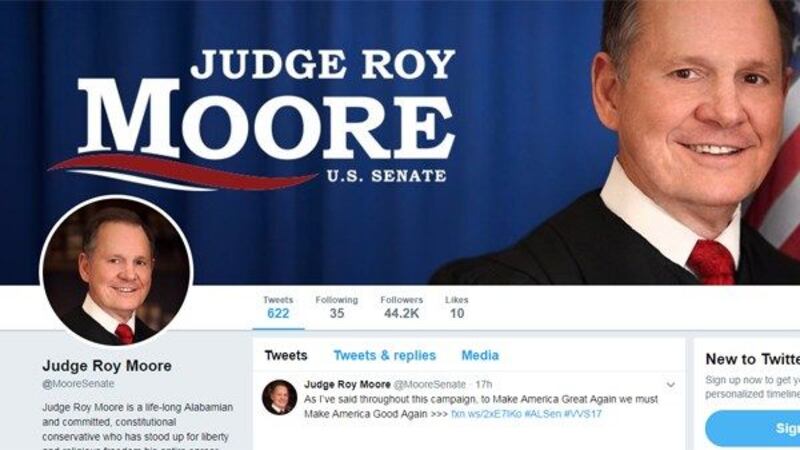Open the Tweets & replies tab
This screenshot has height=450, width=800.
click(x=385, y=355)
